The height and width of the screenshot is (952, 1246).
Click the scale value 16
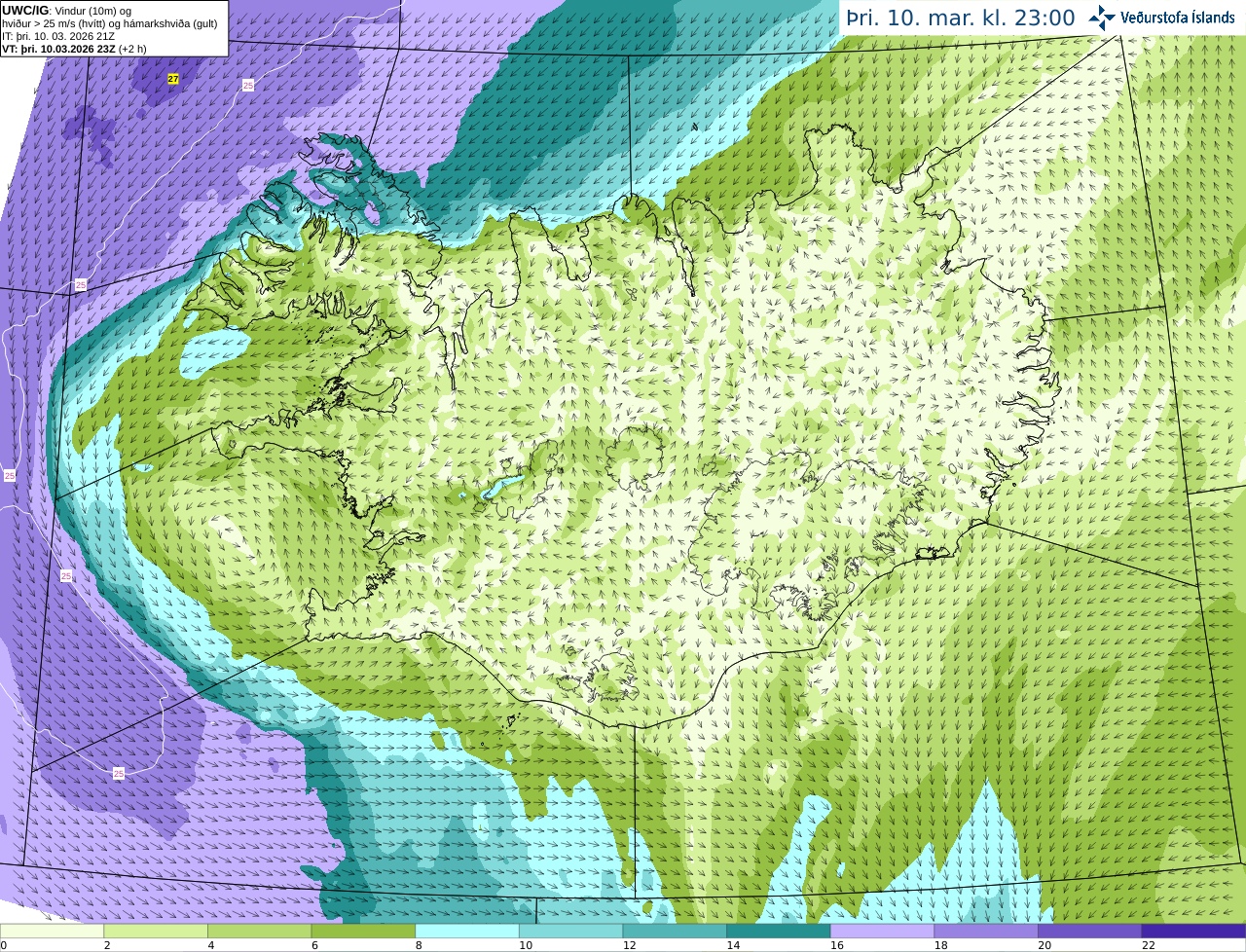pyautogui.click(x=836, y=945)
